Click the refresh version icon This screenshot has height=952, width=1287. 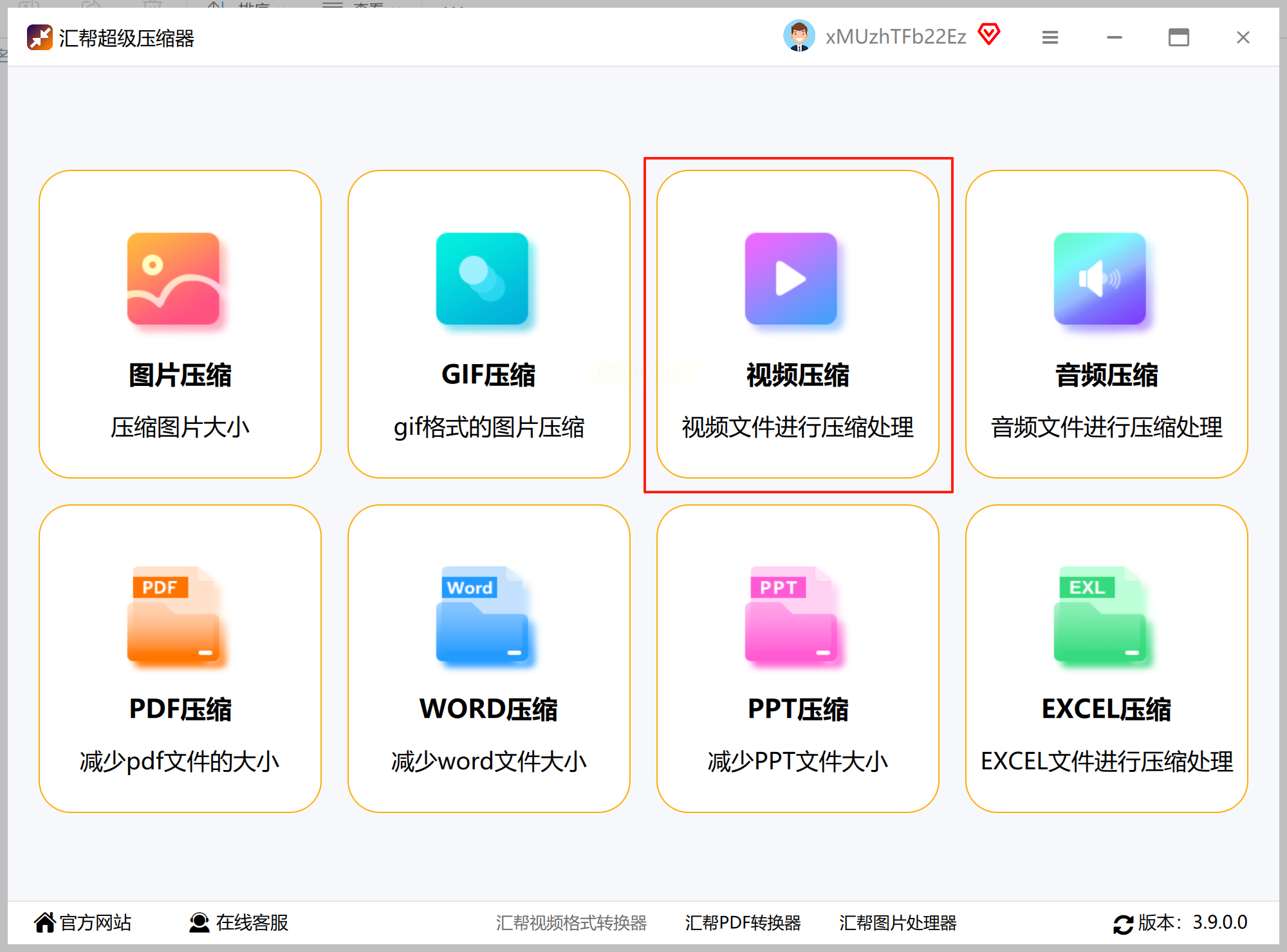pyautogui.click(x=1123, y=924)
